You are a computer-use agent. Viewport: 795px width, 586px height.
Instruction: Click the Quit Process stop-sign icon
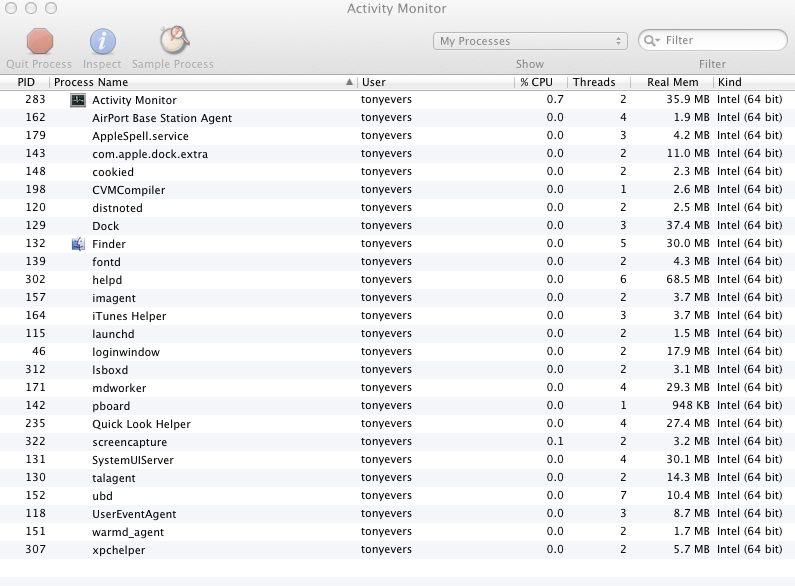(40, 41)
